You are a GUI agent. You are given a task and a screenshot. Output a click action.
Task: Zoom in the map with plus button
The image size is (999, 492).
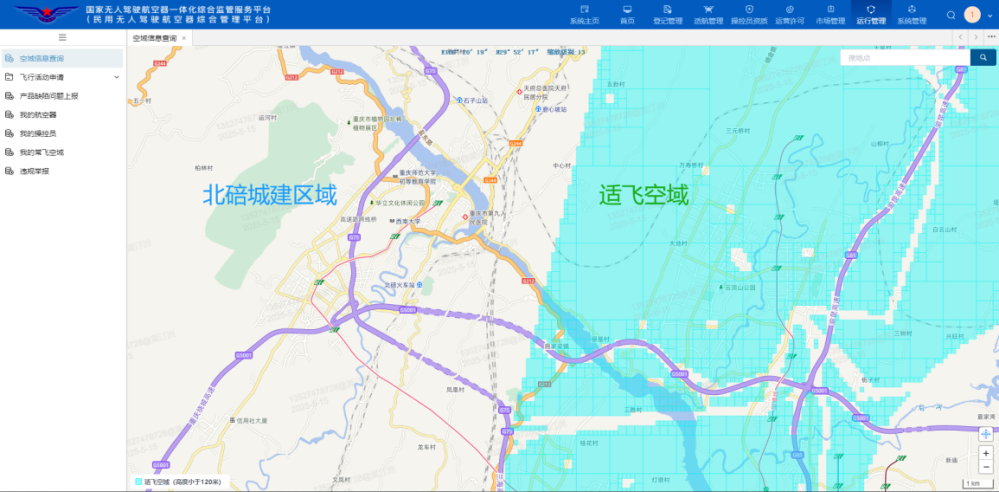tap(985, 453)
